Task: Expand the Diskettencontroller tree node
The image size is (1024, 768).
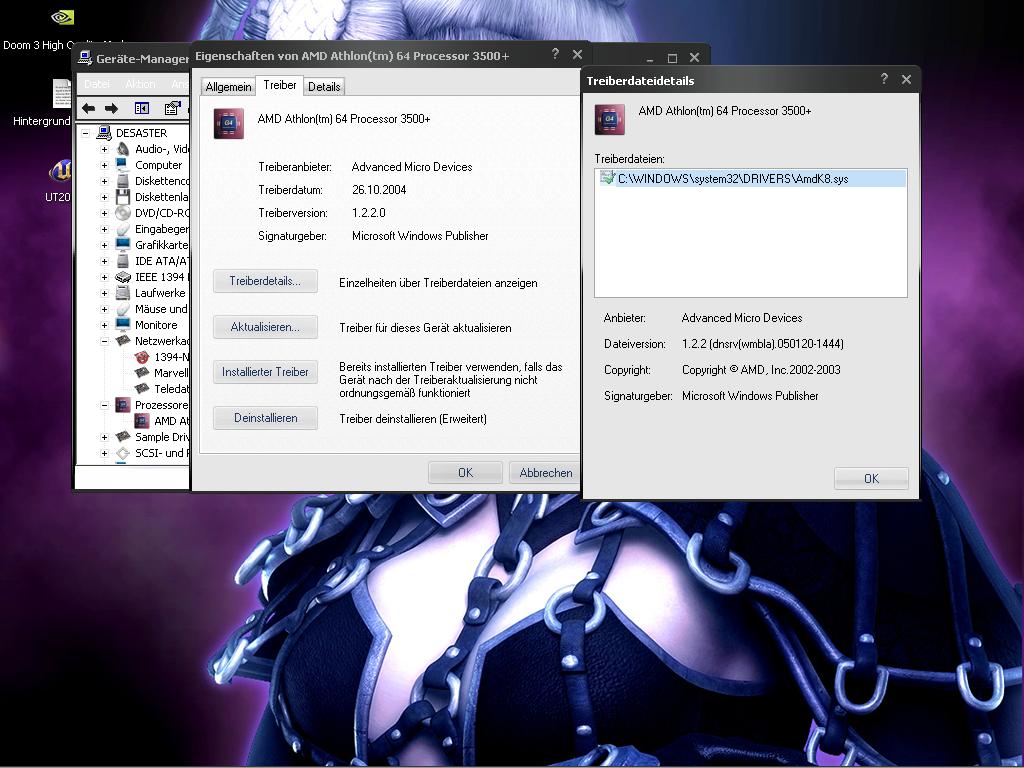Action: (104, 181)
